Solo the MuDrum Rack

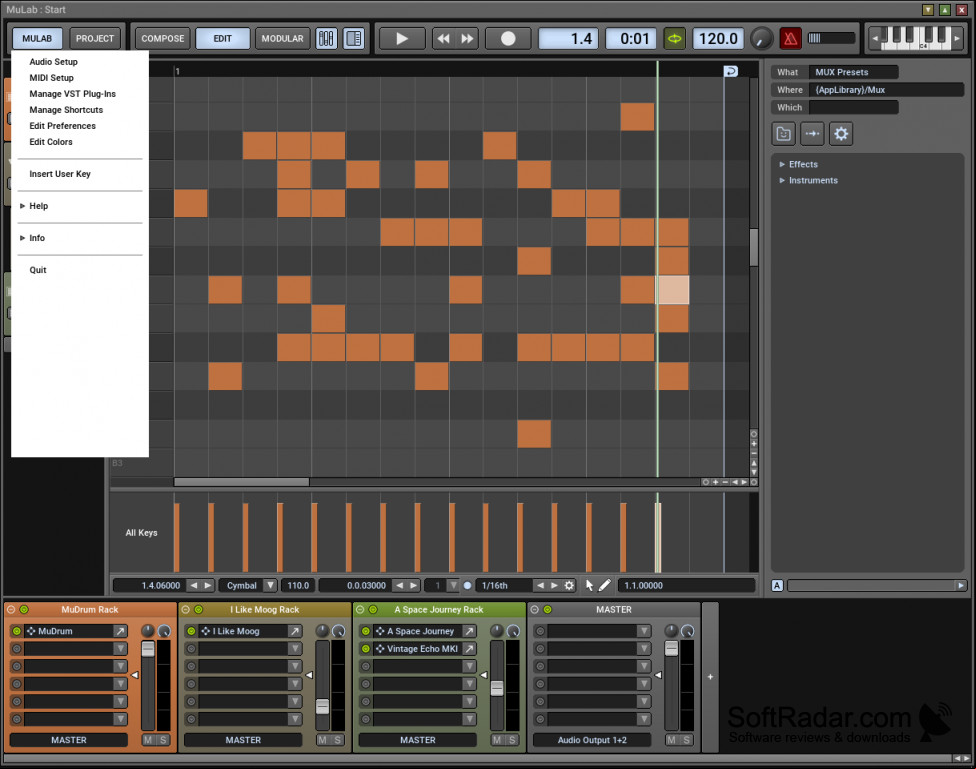[164, 740]
